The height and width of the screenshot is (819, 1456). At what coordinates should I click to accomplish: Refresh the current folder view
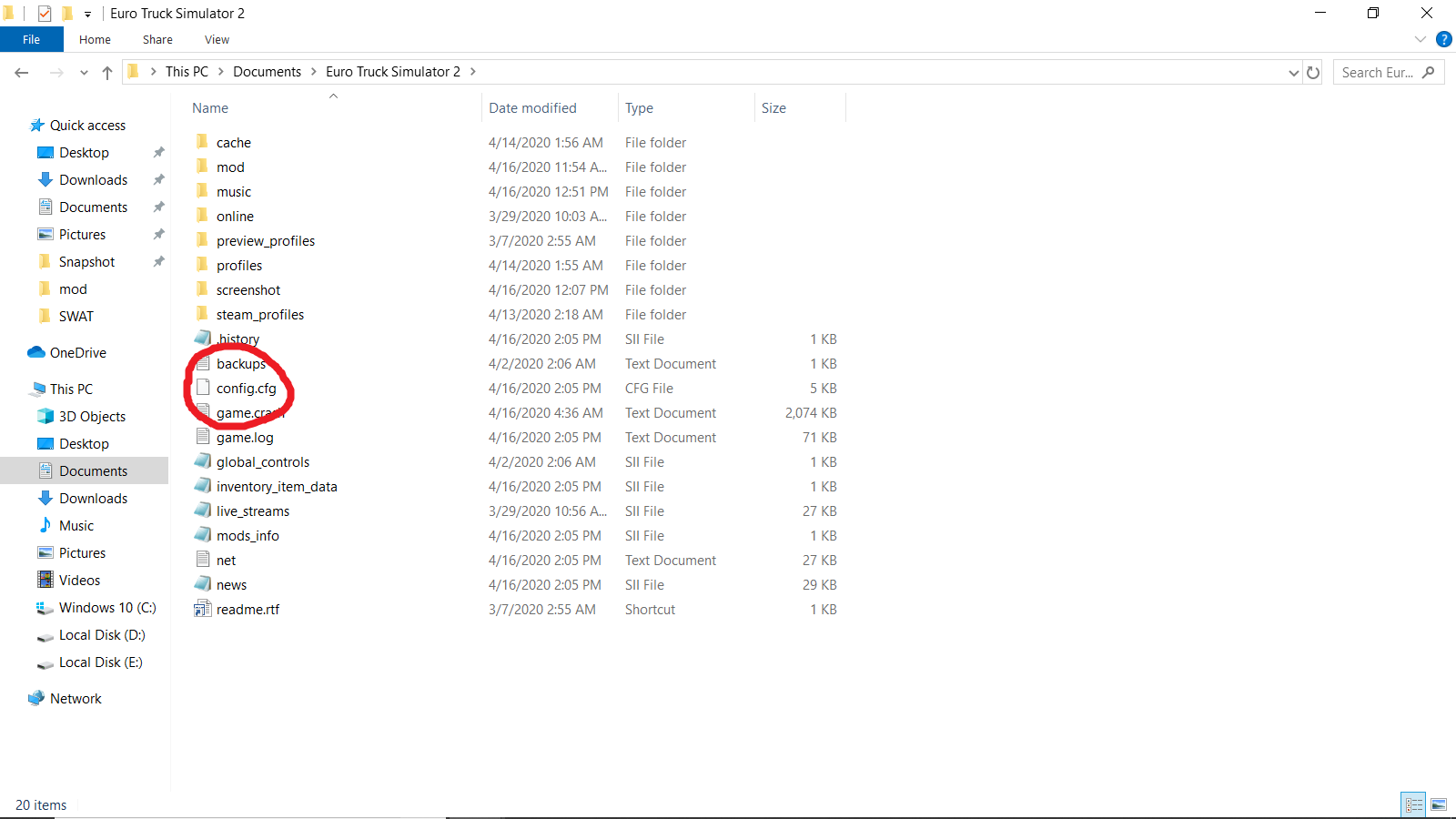click(x=1313, y=72)
